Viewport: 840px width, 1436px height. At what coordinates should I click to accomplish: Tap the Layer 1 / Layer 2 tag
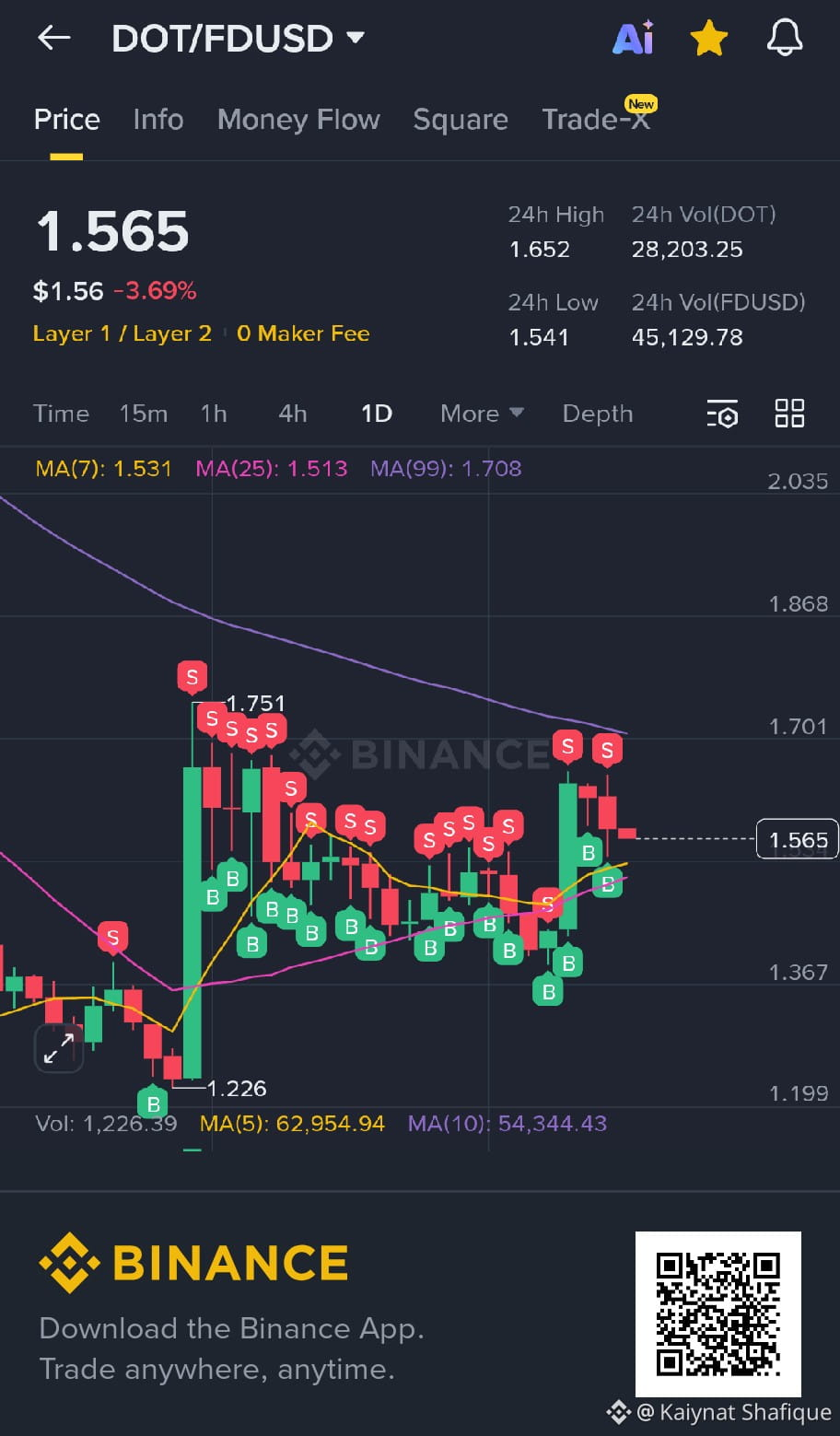pyautogui.click(x=122, y=333)
